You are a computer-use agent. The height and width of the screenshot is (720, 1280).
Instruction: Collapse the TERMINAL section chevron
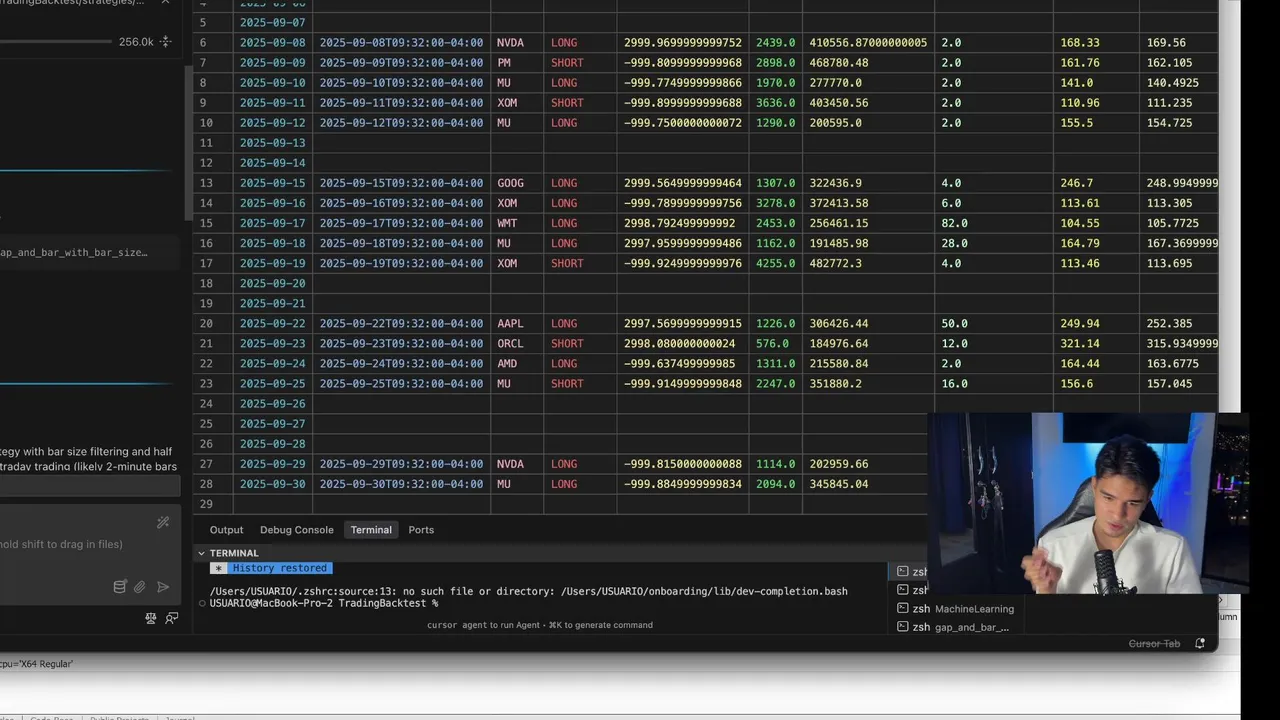coord(201,553)
